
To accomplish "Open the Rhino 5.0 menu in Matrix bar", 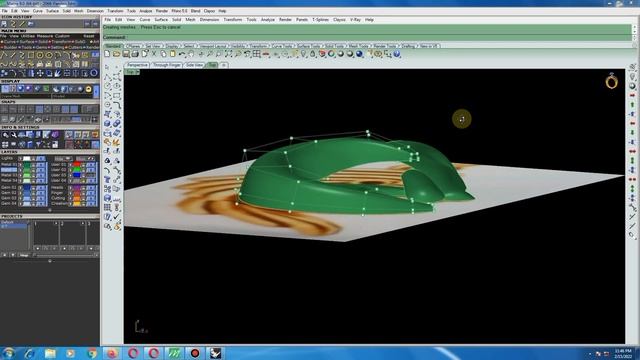I will click(179, 11).
